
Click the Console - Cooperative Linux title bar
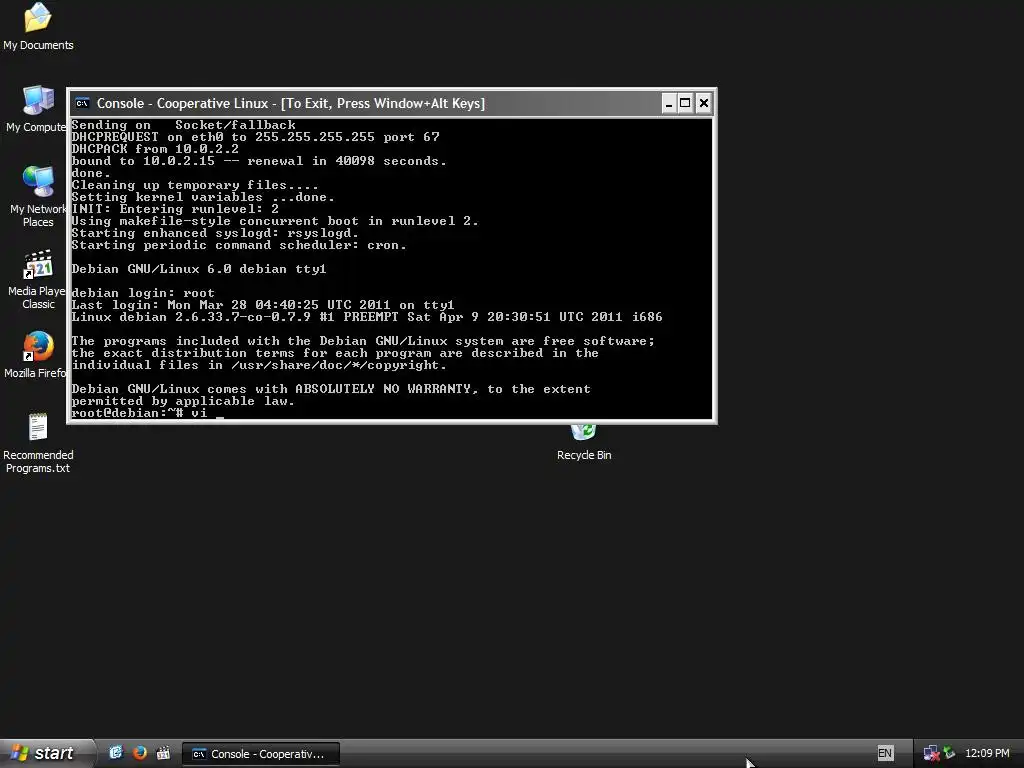(366, 103)
